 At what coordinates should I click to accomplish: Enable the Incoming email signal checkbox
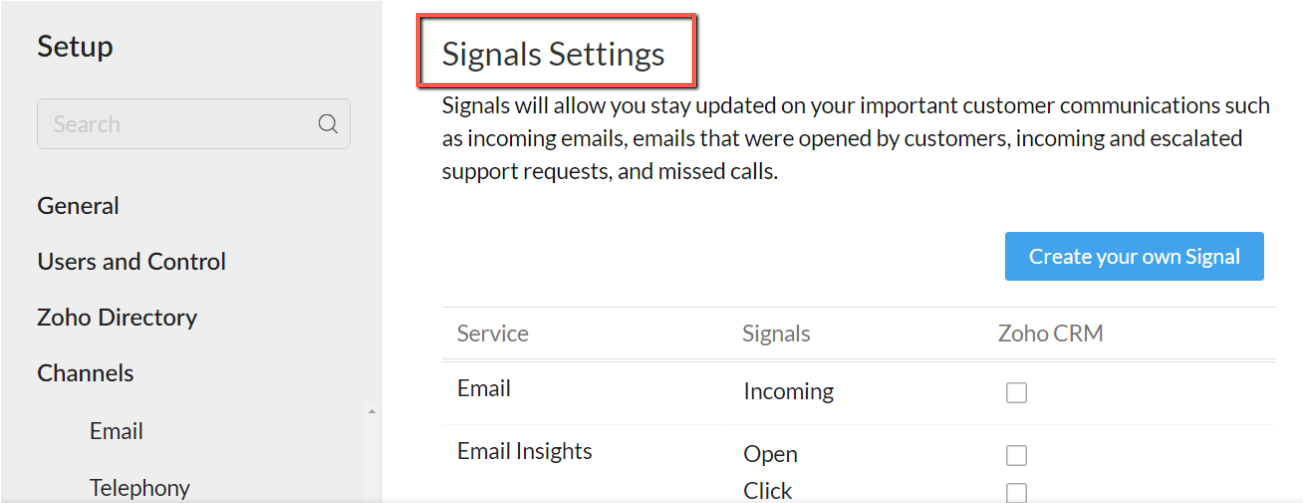(x=1016, y=393)
